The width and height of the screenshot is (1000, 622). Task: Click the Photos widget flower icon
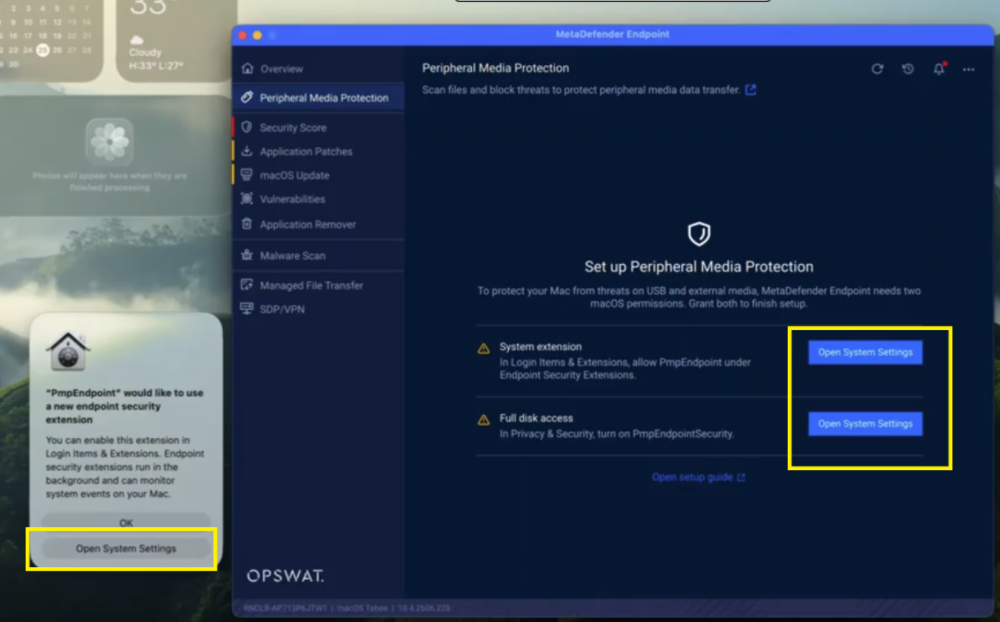point(110,142)
